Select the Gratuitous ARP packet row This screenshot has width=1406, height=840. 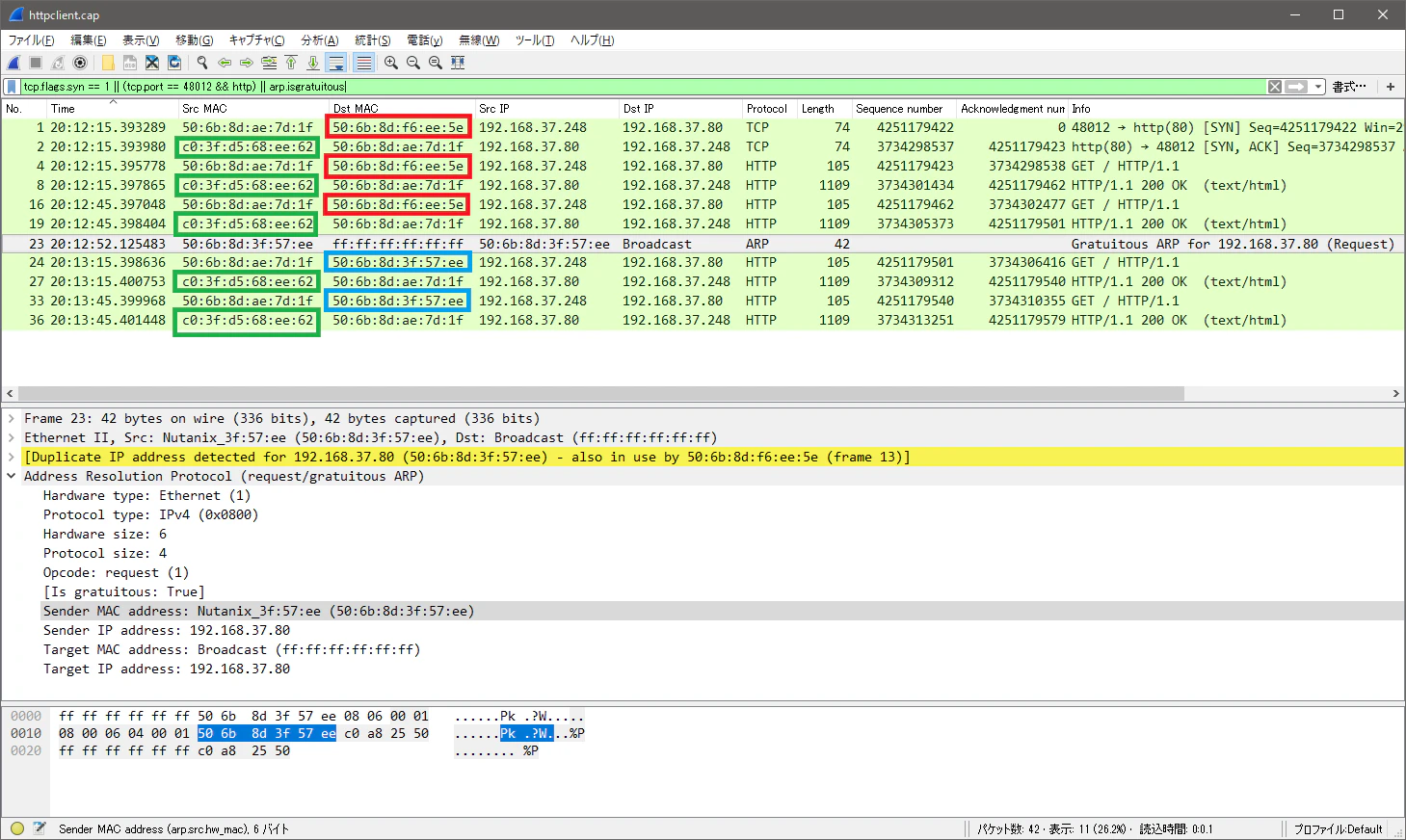click(703, 244)
